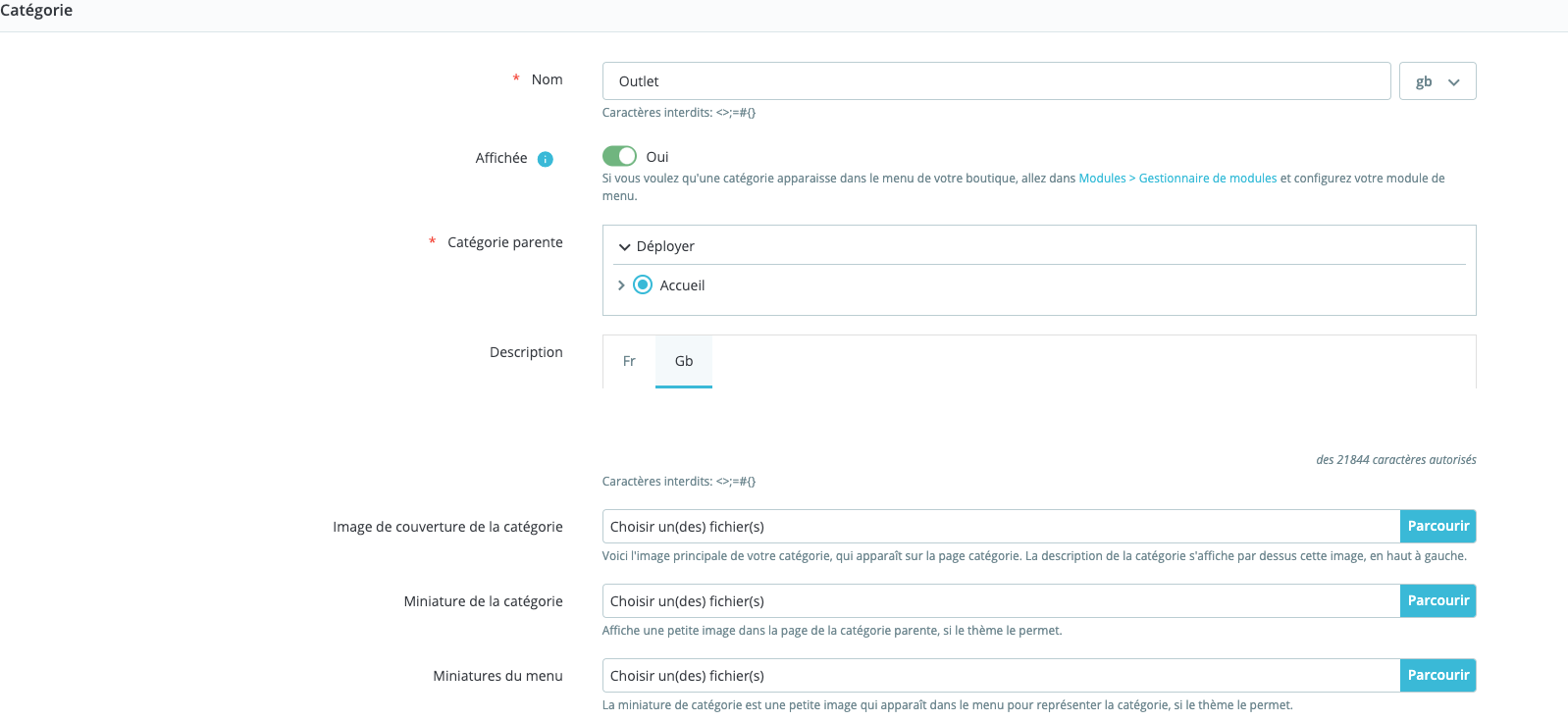Open the Modules > Gestionnaire de modules link
This screenshot has height=721, width=1568.
pos(1177,179)
